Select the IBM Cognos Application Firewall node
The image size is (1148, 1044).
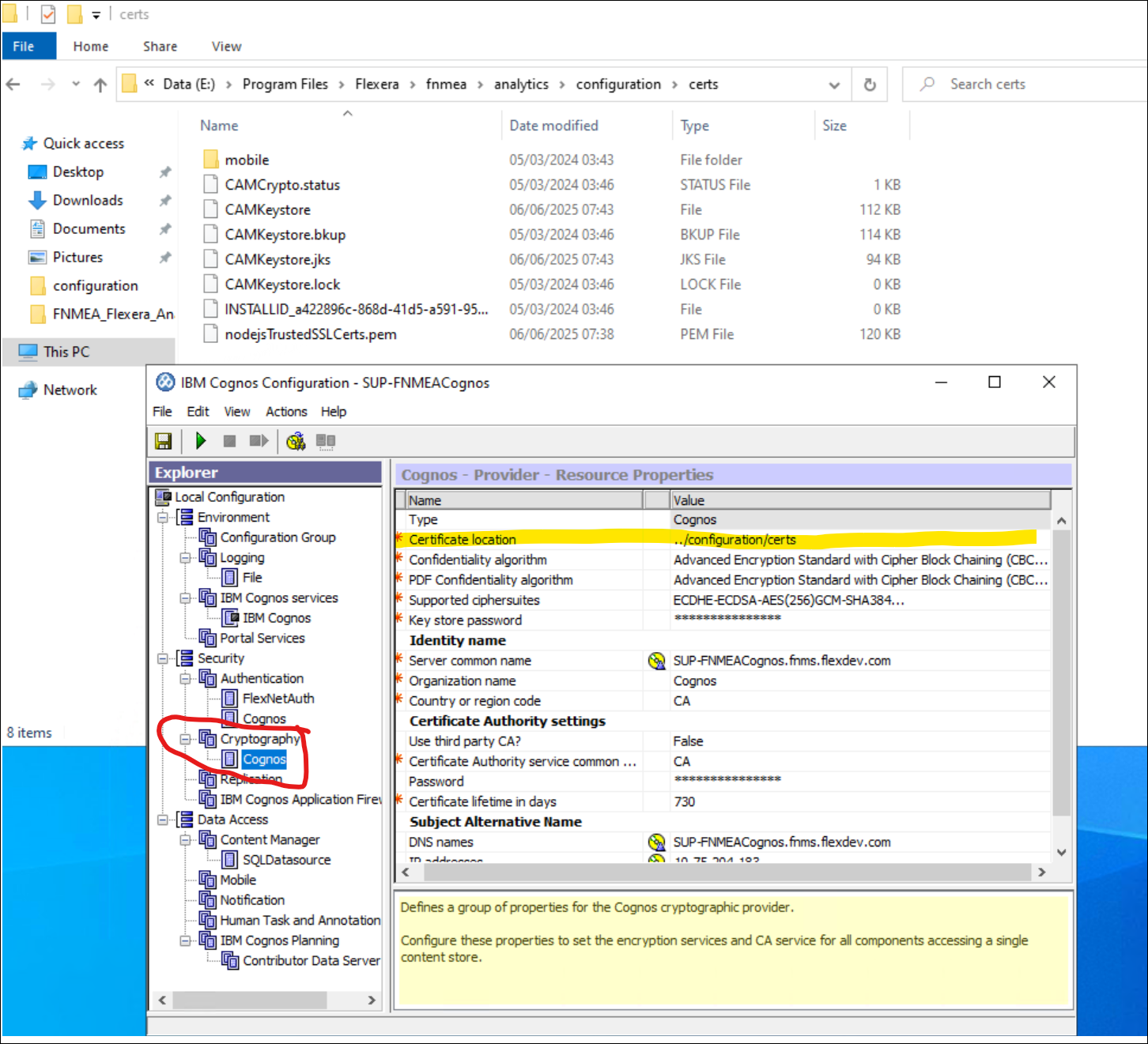tap(300, 800)
